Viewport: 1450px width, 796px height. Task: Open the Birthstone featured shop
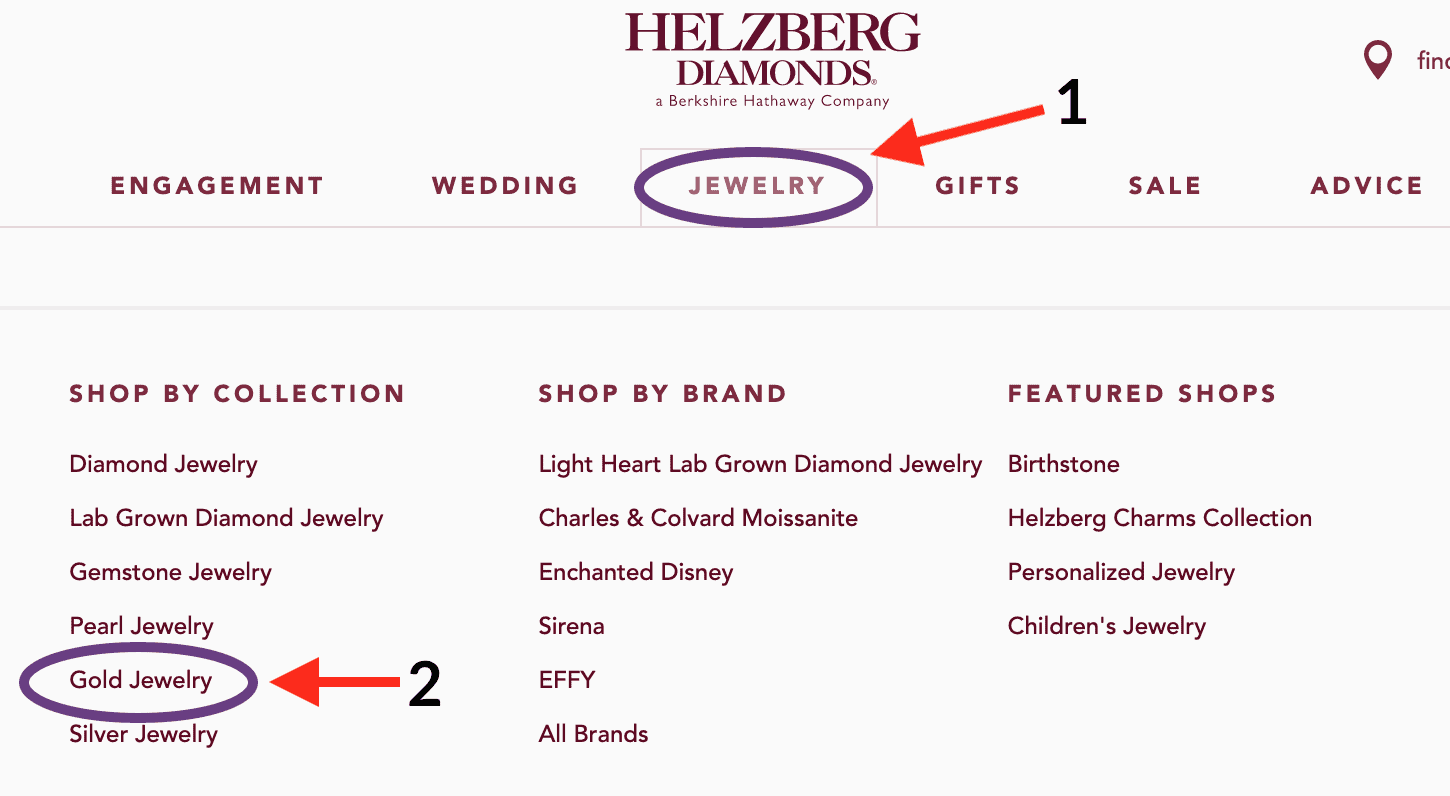click(1064, 464)
